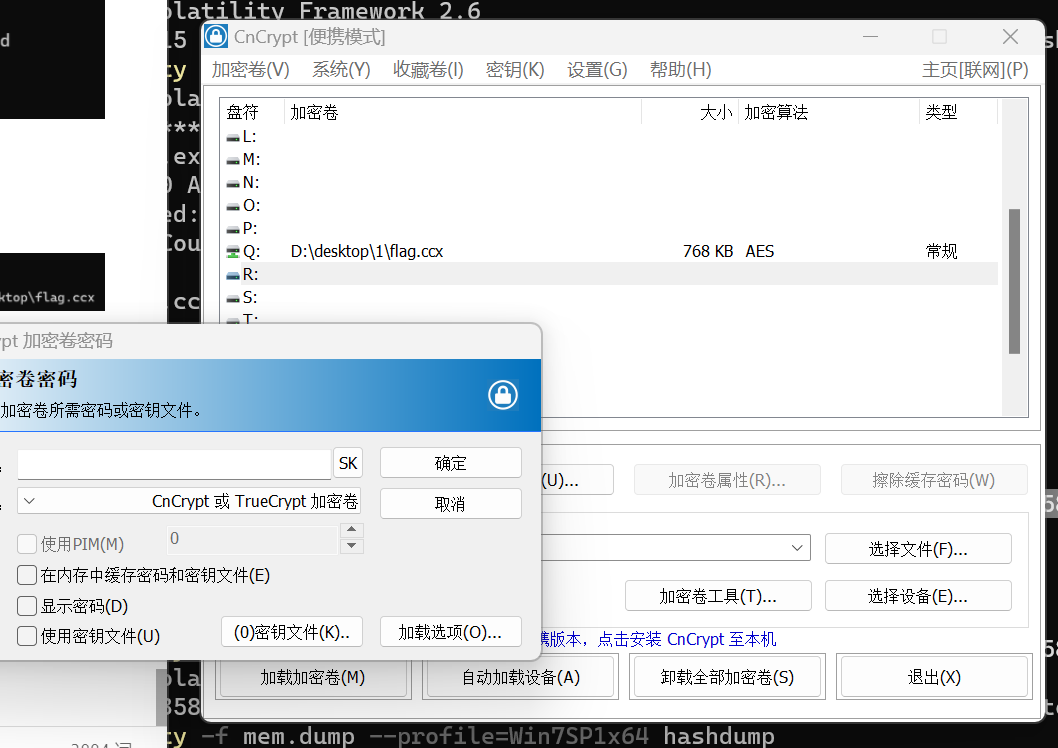Image resolution: width=1058 pixels, height=748 pixels.
Task: Open 加密卷工具(T)... button
Action: click(718, 596)
